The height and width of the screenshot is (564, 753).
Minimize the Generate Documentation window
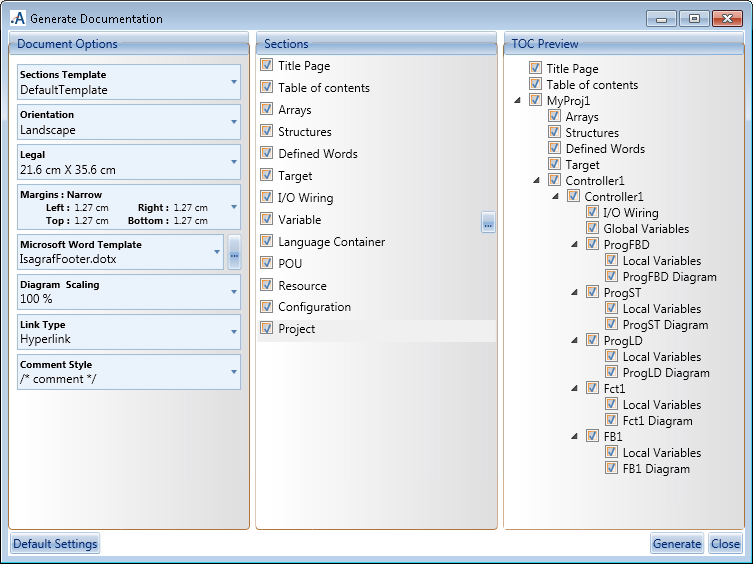(x=661, y=19)
